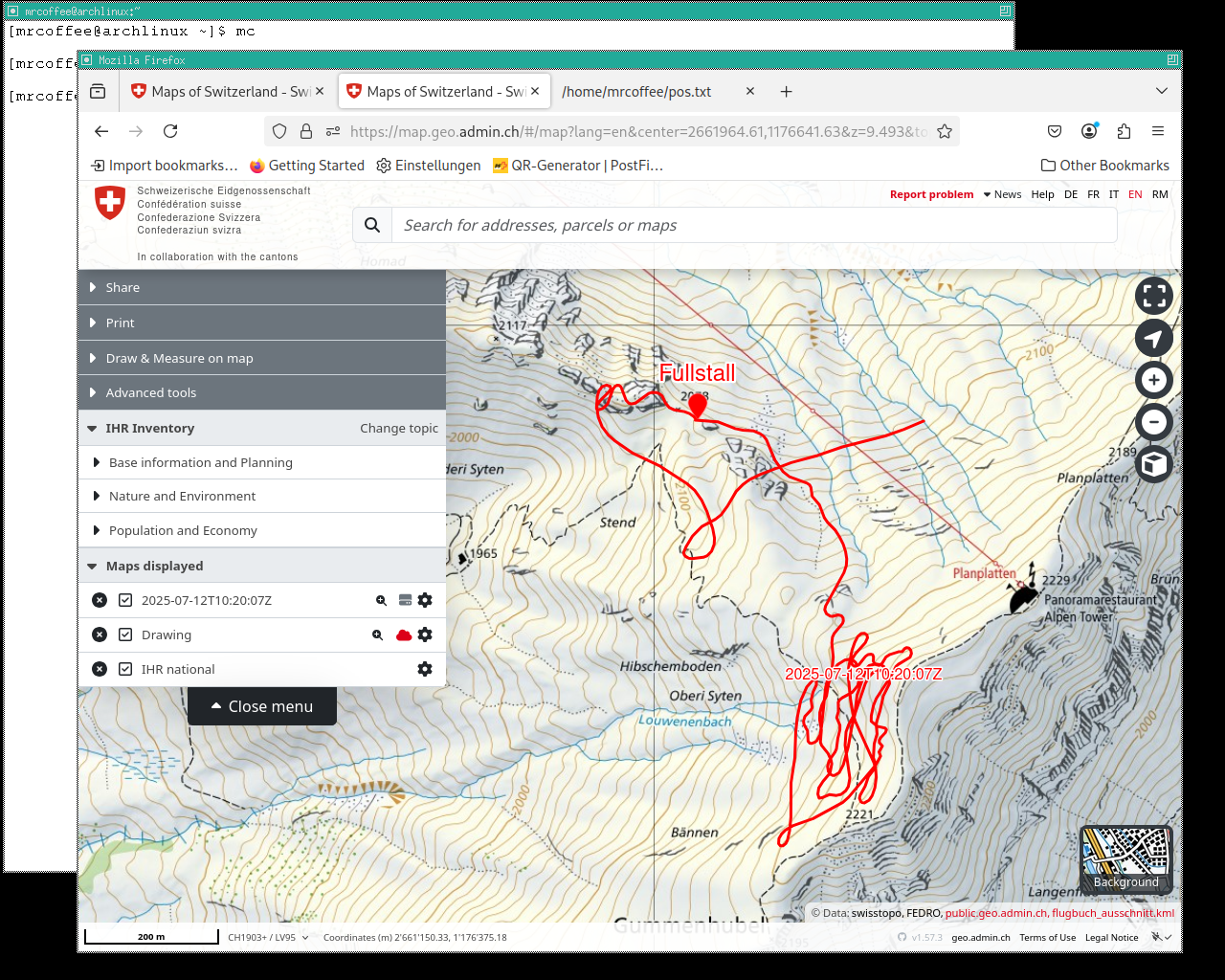The height and width of the screenshot is (980, 1225).
Task: Click the Swiss coat of arms logo
Action: (x=110, y=203)
